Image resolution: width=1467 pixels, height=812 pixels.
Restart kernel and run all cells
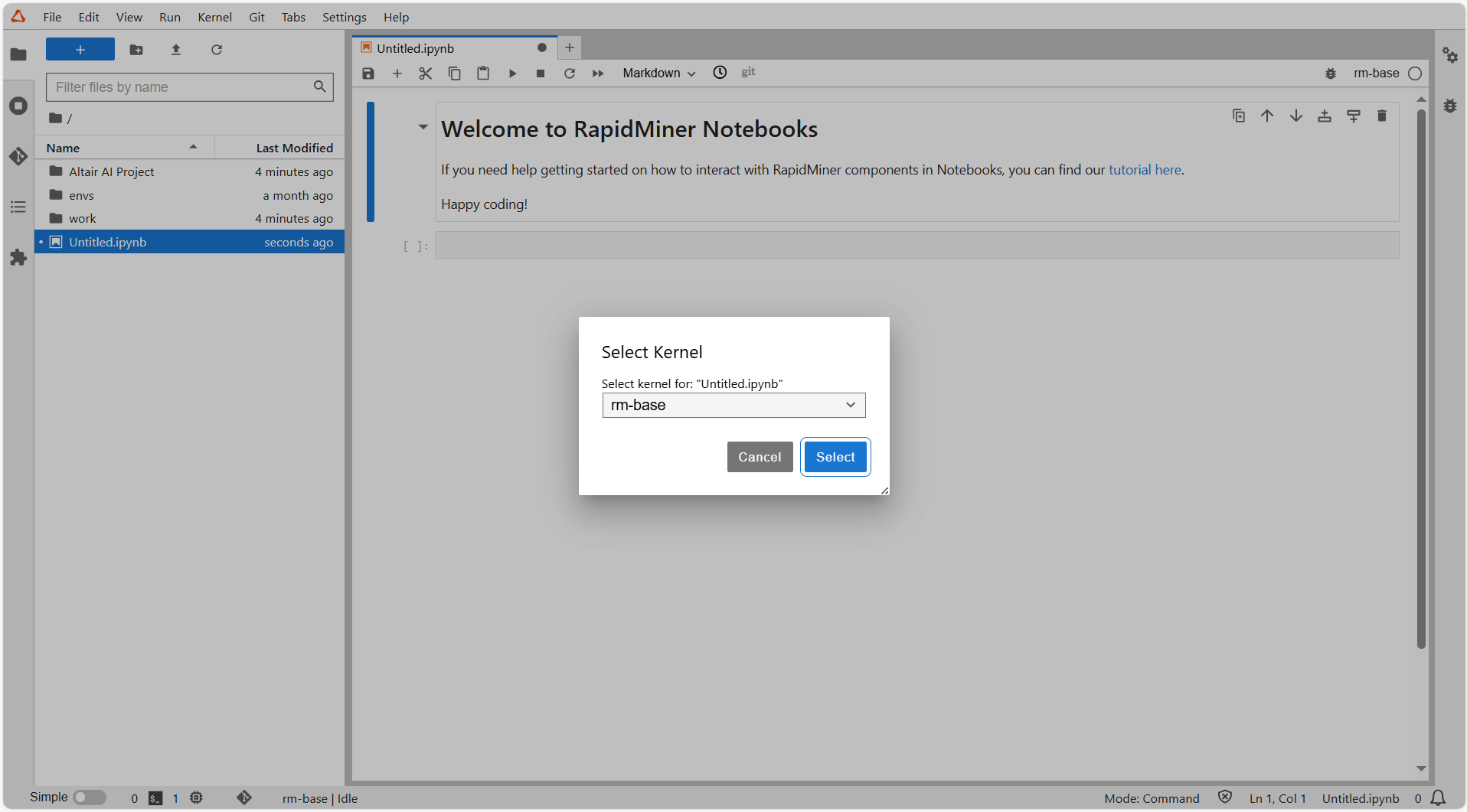coord(598,73)
